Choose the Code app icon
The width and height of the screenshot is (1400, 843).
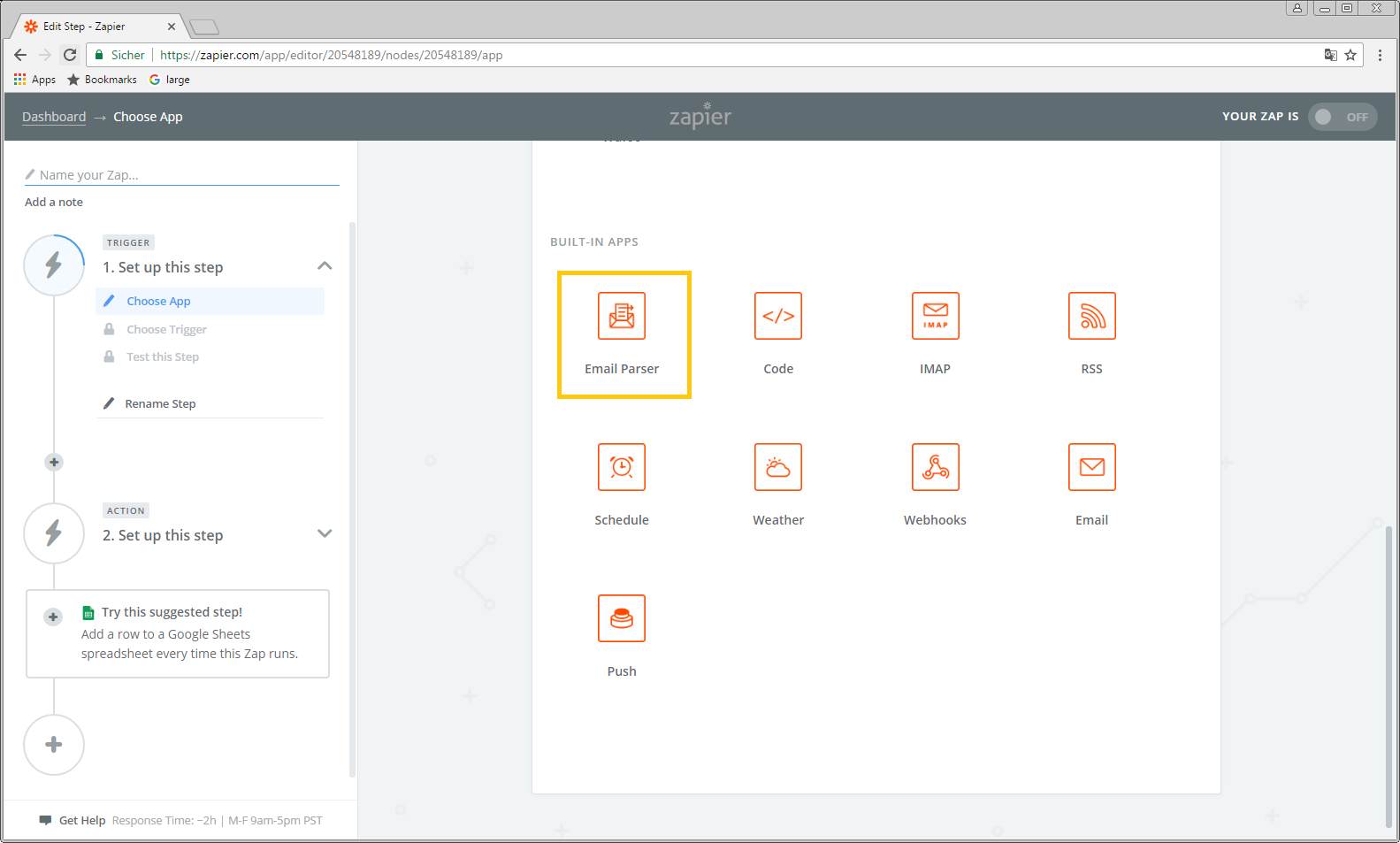point(777,317)
